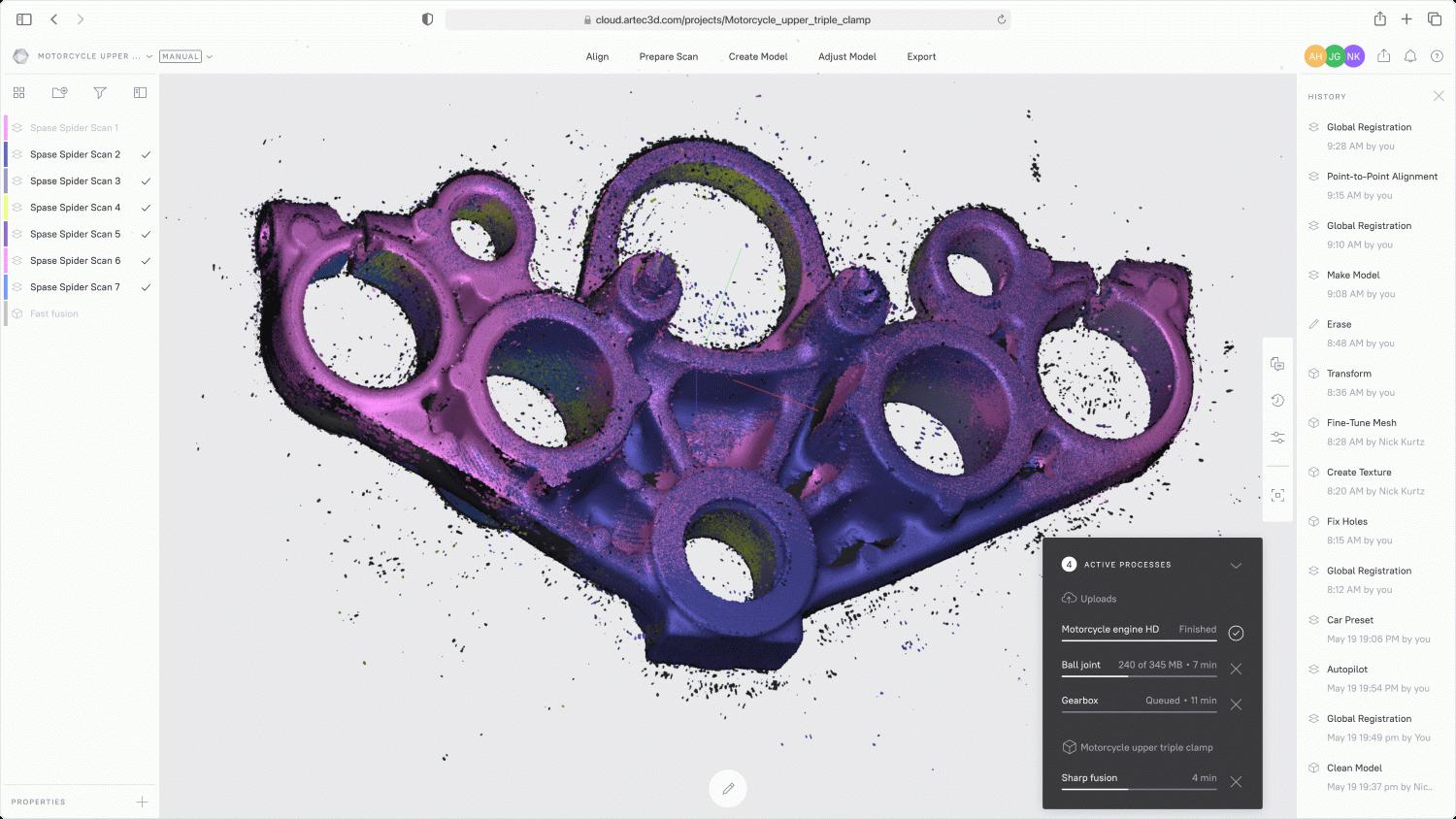Click the history clock icon on viewport toolbar
Viewport: 1456px width, 819px height.
pyautogui.click(x=1277, y=401)
